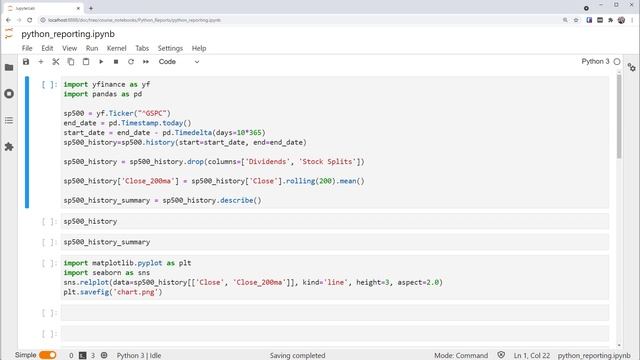Screen dimensions: 640x360
Task: Open the Edit menu
Action: tap(47, 48)
